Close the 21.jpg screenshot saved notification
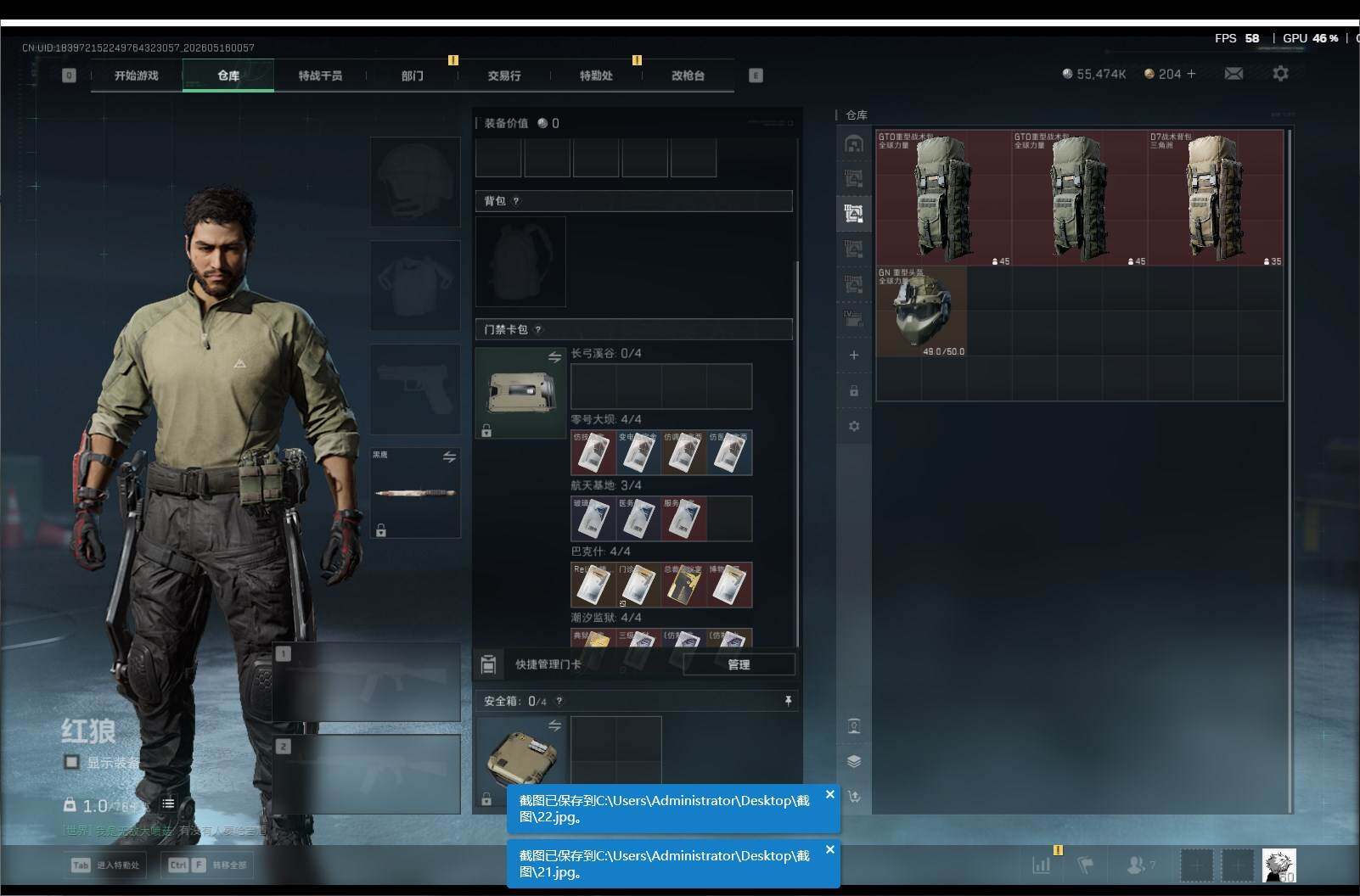 (x=830, y=849)
